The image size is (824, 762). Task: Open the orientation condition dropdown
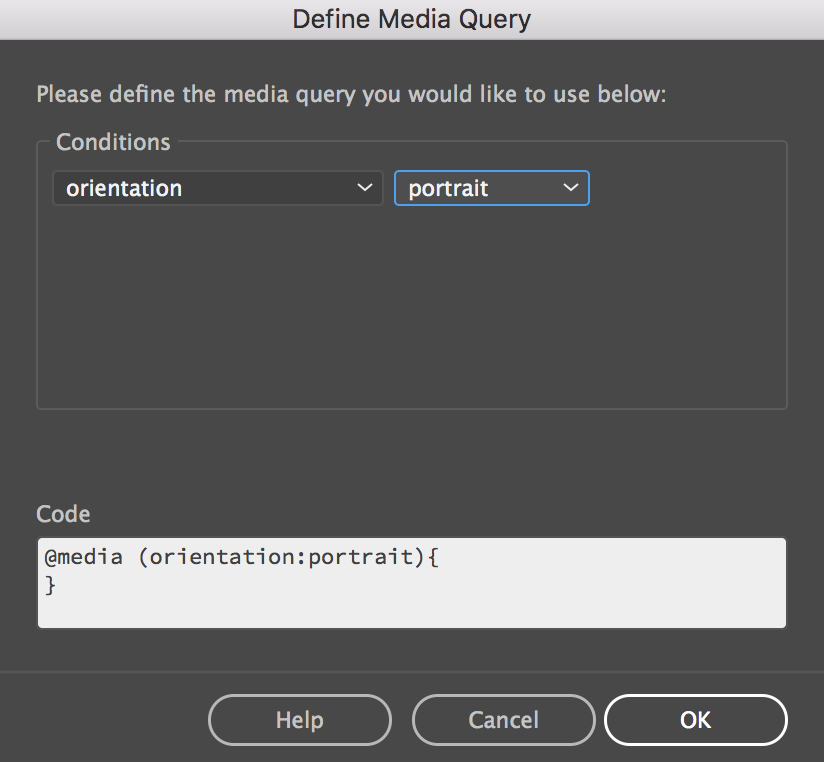click(x=217, y=188)
